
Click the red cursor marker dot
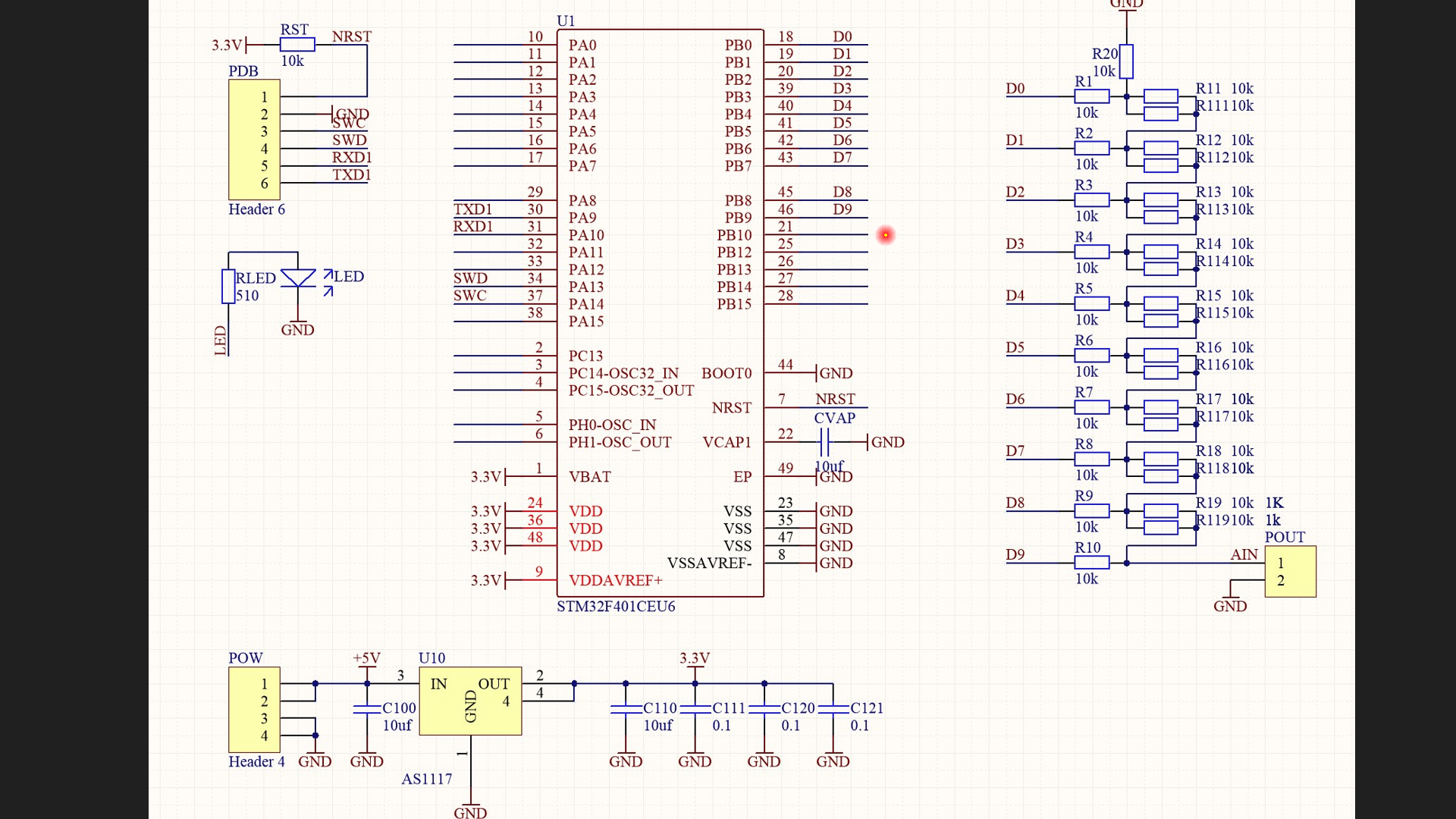coord(885,235)
